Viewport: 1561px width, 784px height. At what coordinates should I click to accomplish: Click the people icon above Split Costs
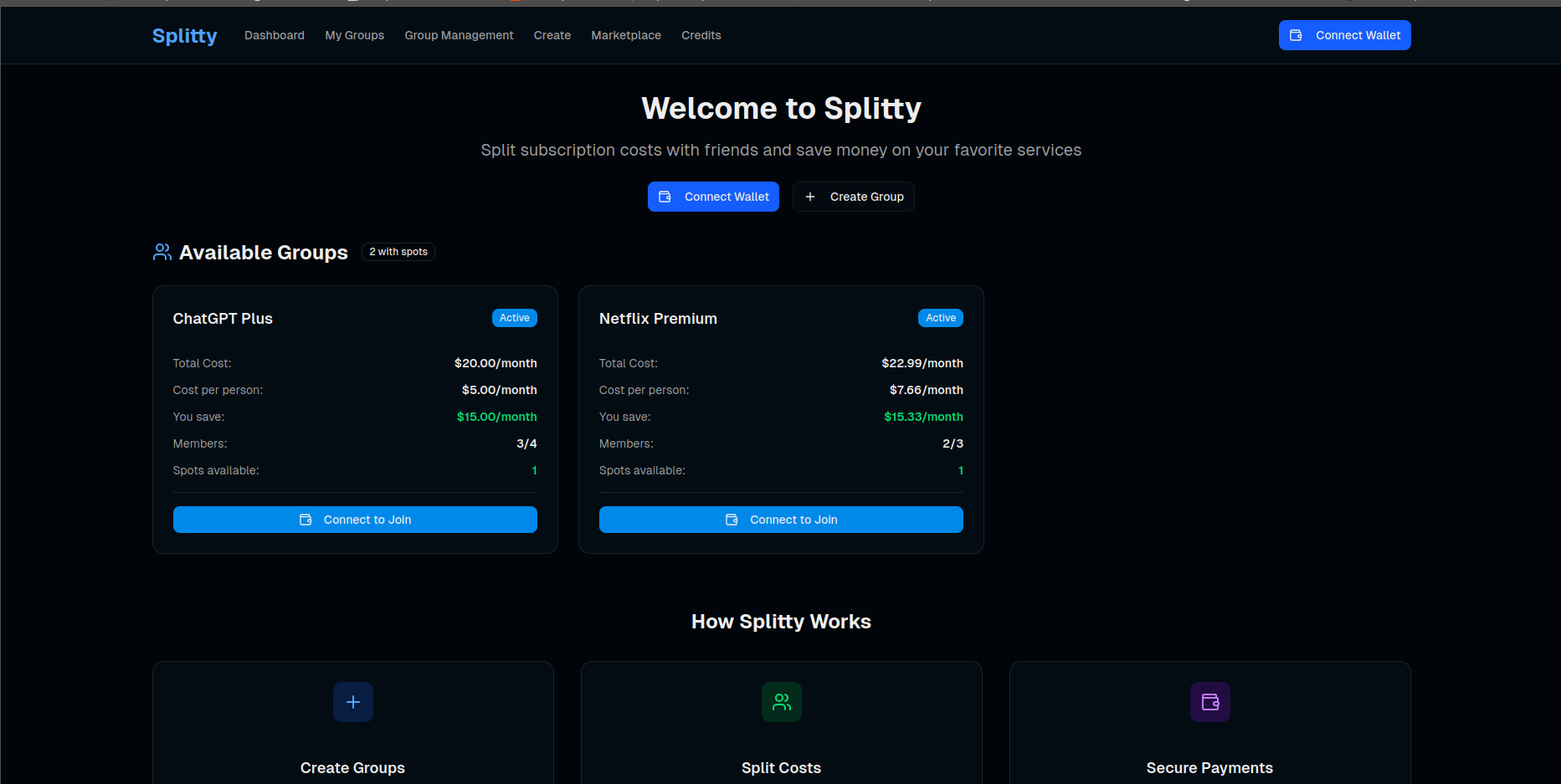tap(782, 702)
